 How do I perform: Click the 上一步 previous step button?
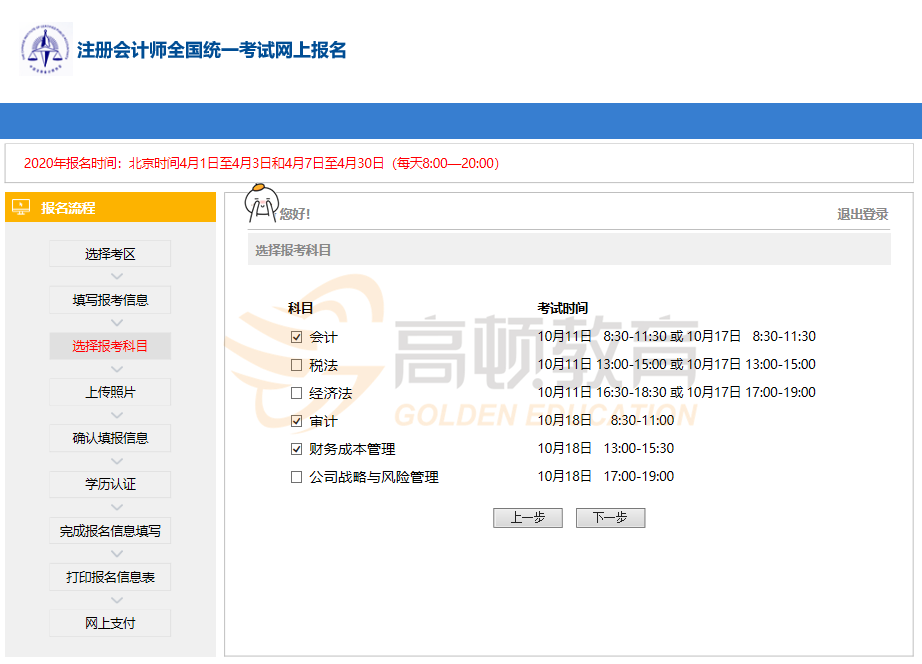tap(527, 518)
